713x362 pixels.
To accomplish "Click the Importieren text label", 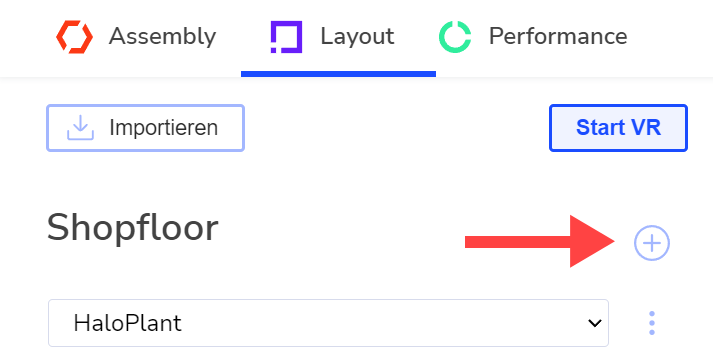I will click(x=164, y=128).
